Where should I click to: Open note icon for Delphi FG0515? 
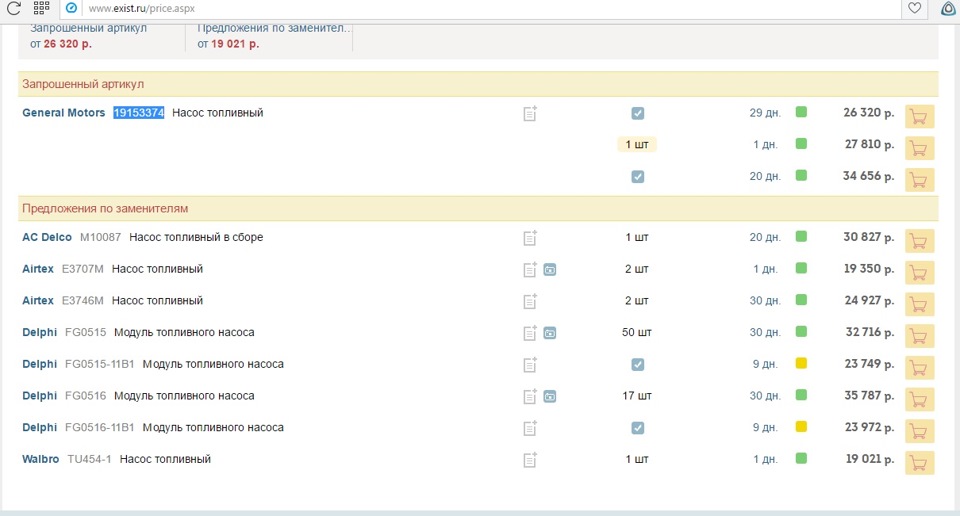point(530,333)
